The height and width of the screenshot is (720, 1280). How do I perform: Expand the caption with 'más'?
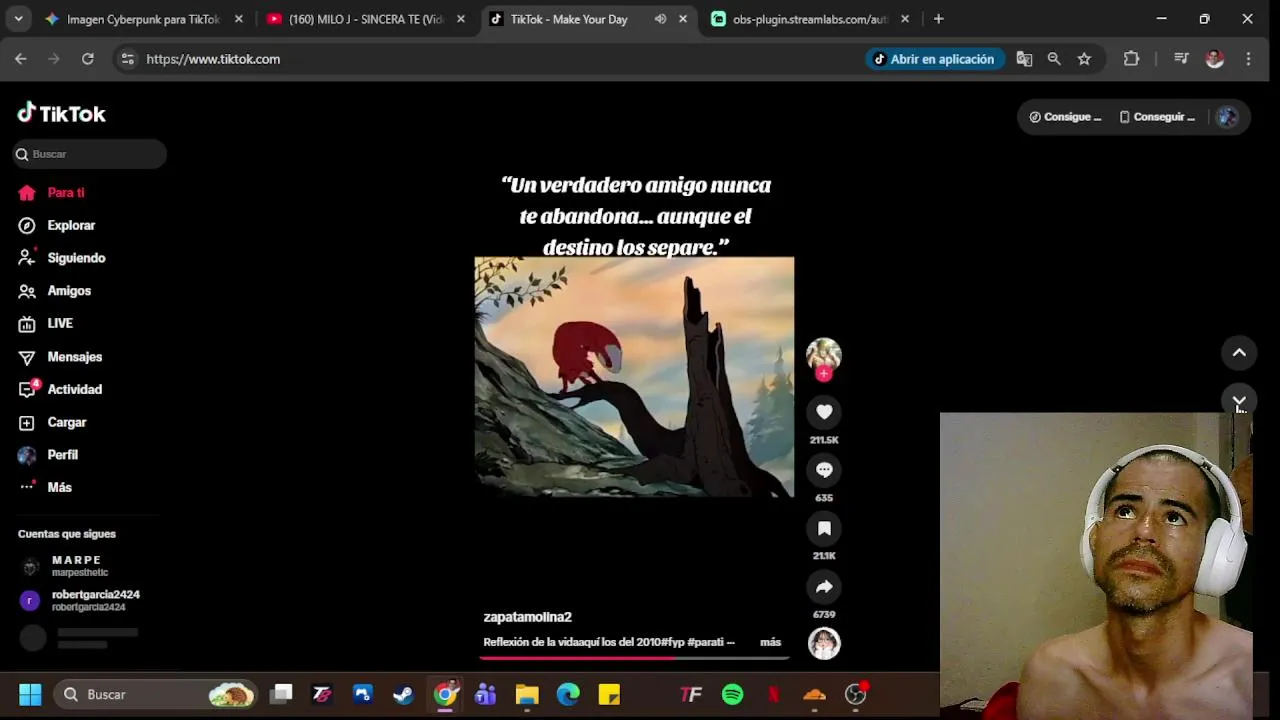770,642
